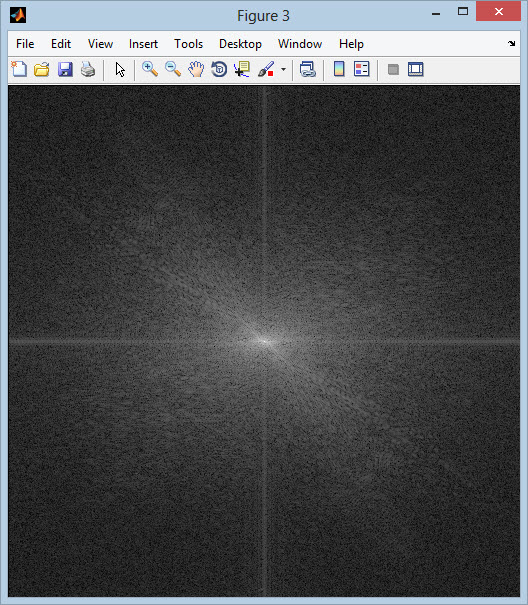Open a file with the folder icon
The height and width of the screenshot is (605, 528).
point(42,69)
